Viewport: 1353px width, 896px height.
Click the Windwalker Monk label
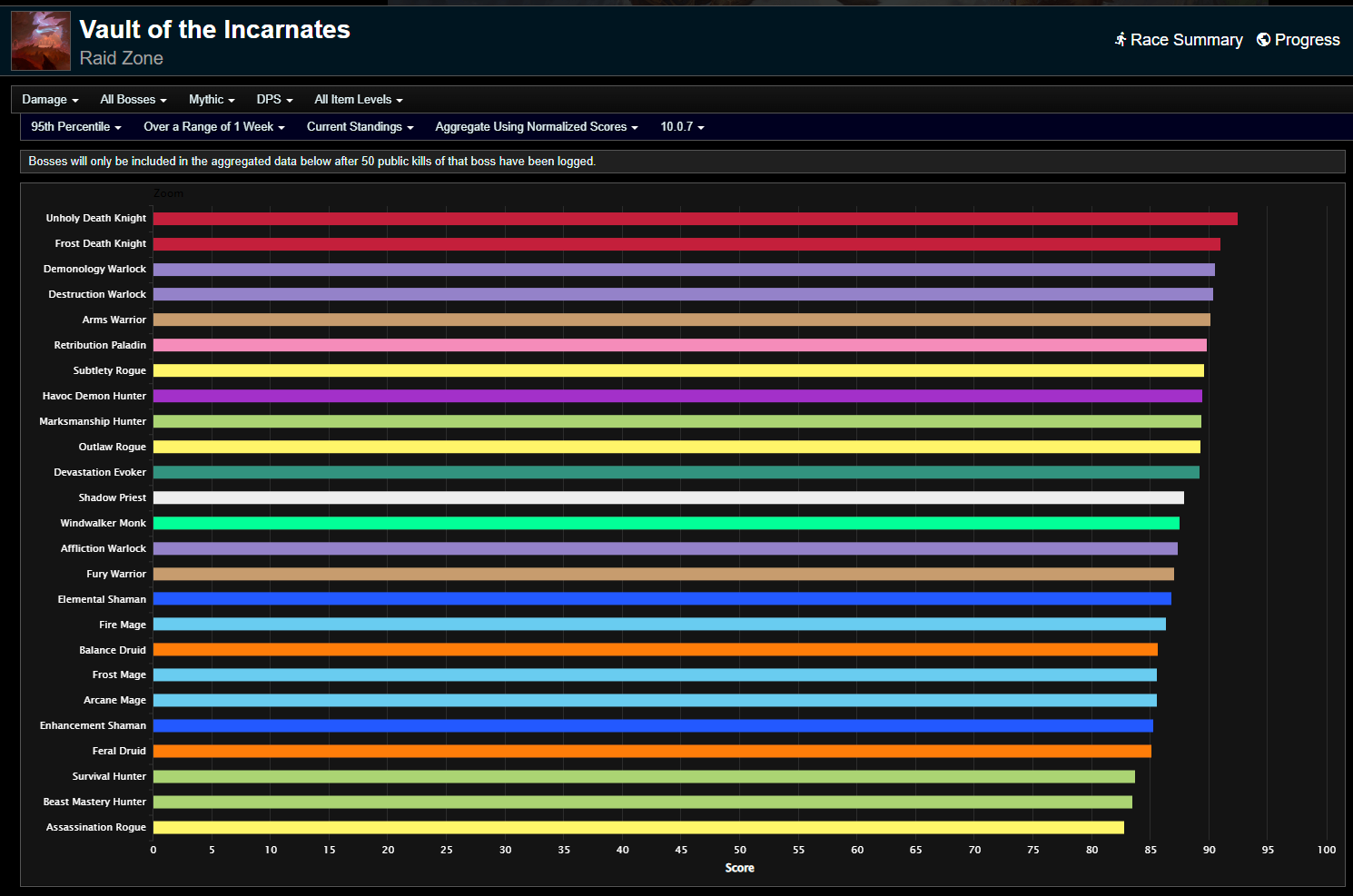(104, 524)
